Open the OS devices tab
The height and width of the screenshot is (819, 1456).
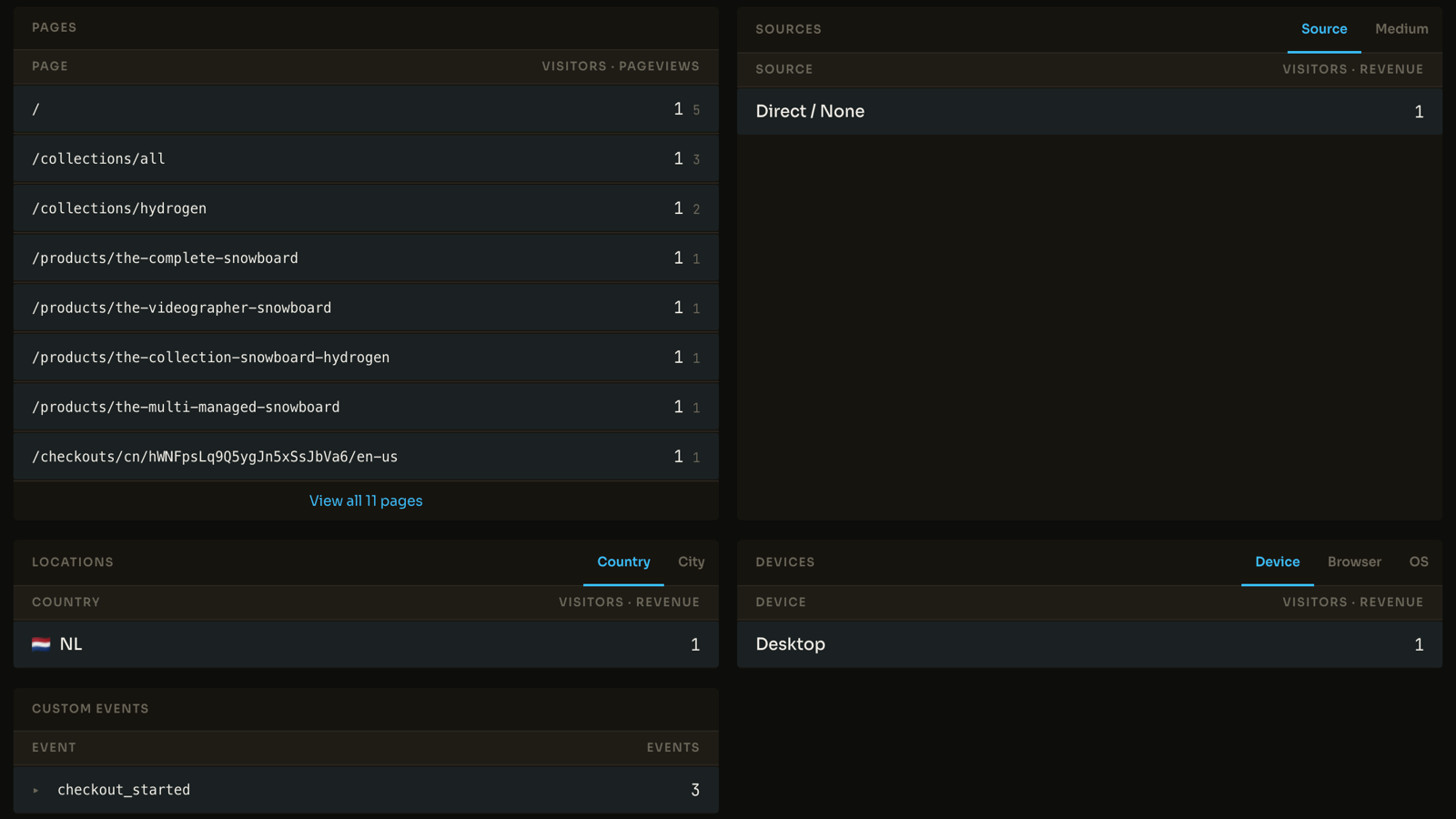coord(1419,562)
